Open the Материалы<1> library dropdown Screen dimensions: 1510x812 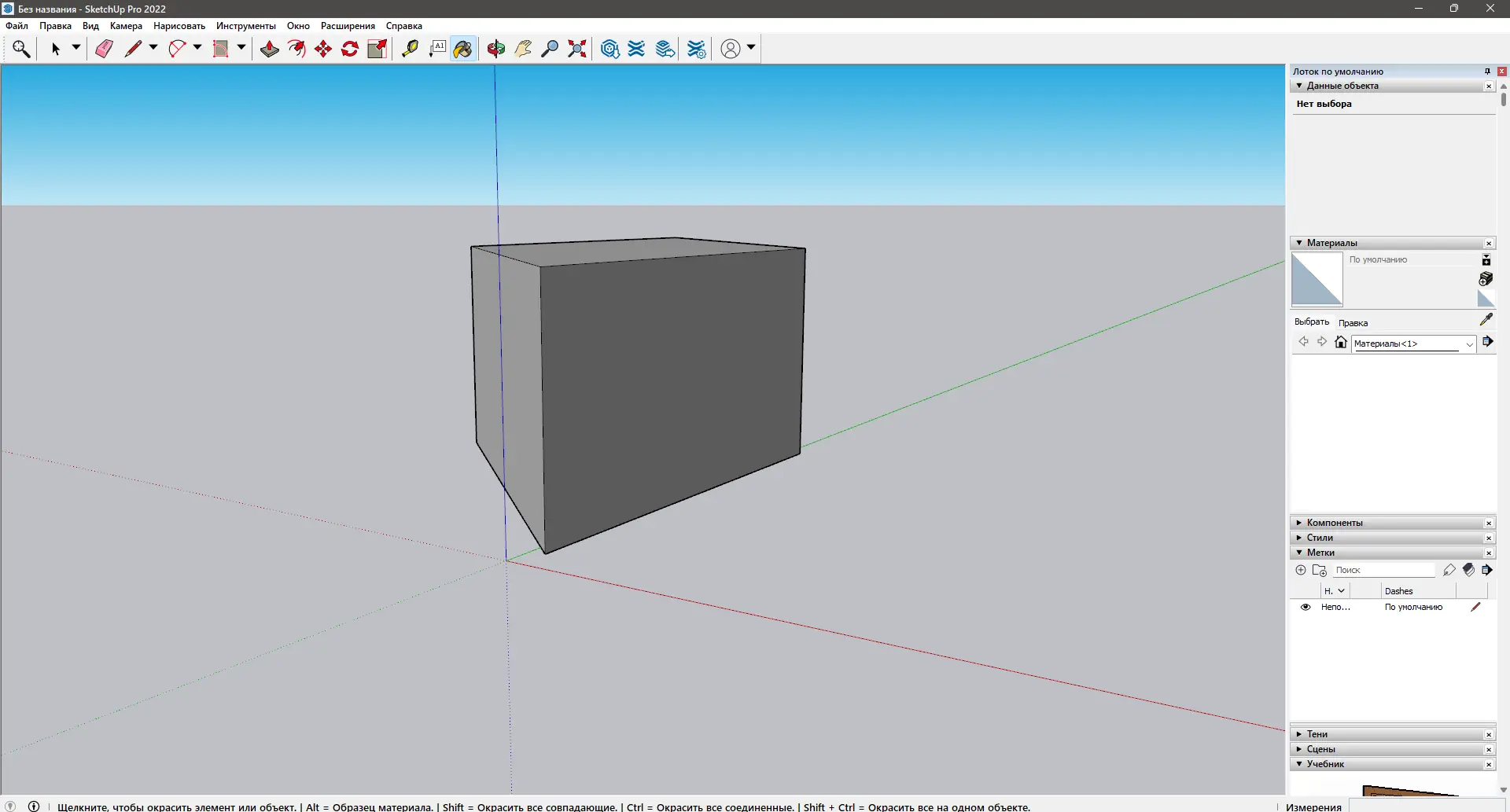tap(1469, 344)
